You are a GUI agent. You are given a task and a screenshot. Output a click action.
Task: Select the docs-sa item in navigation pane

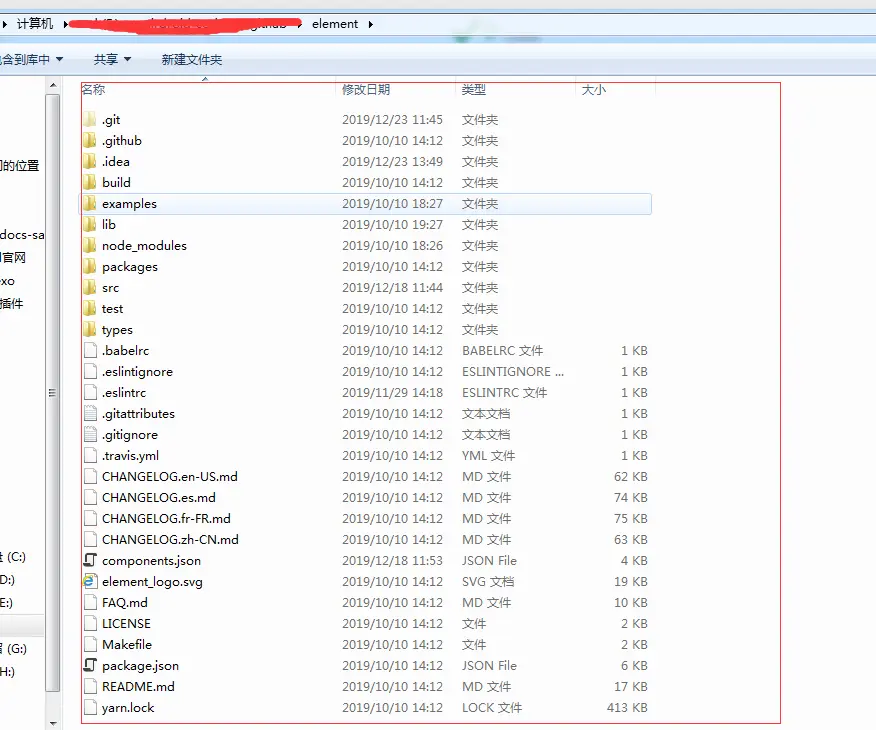(22, 235)
